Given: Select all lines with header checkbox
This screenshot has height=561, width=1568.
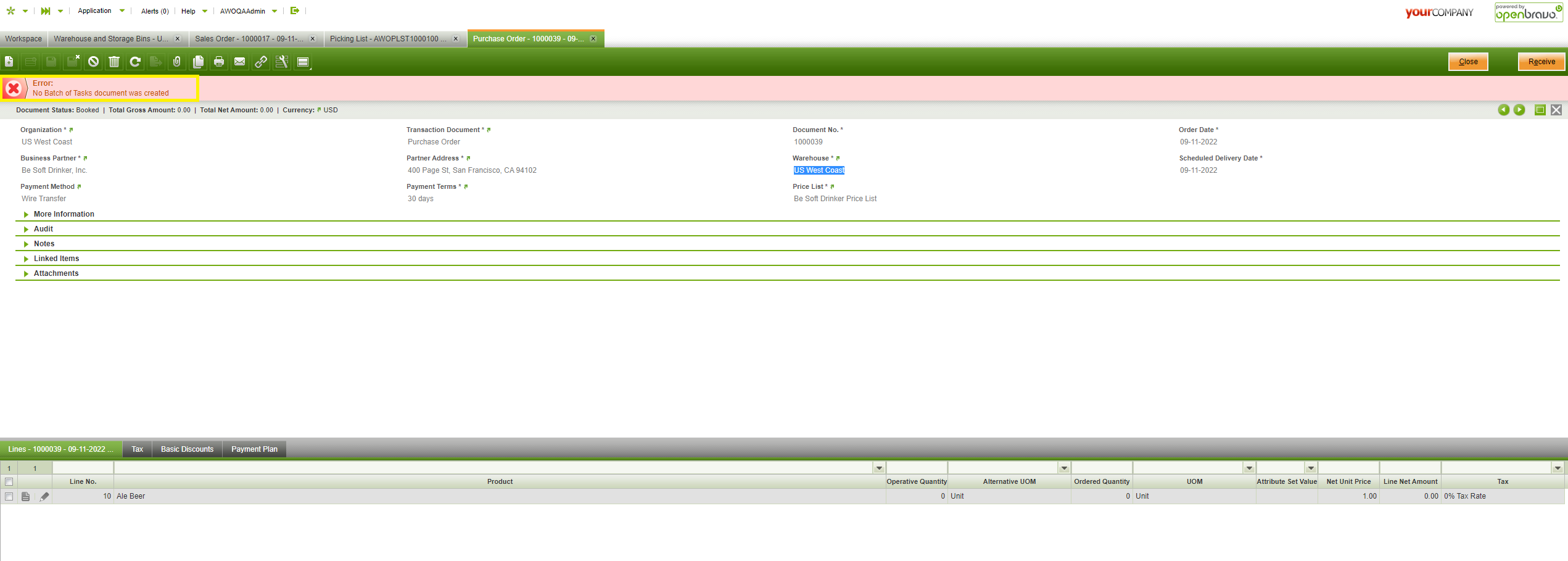Looking at the screenshot, I should point(9,482).
